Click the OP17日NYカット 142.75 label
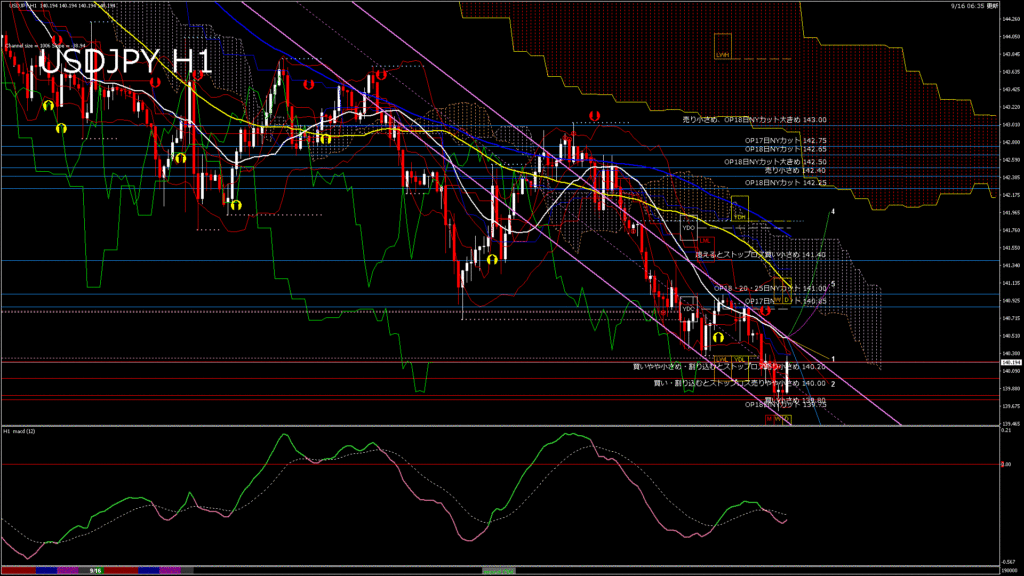 coord(778,141)
